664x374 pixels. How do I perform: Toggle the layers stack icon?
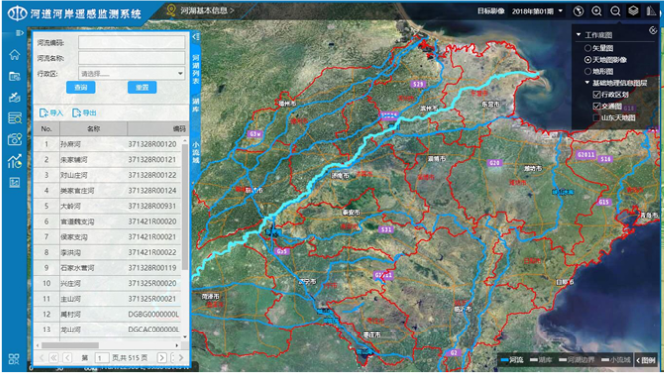point(634,11)
